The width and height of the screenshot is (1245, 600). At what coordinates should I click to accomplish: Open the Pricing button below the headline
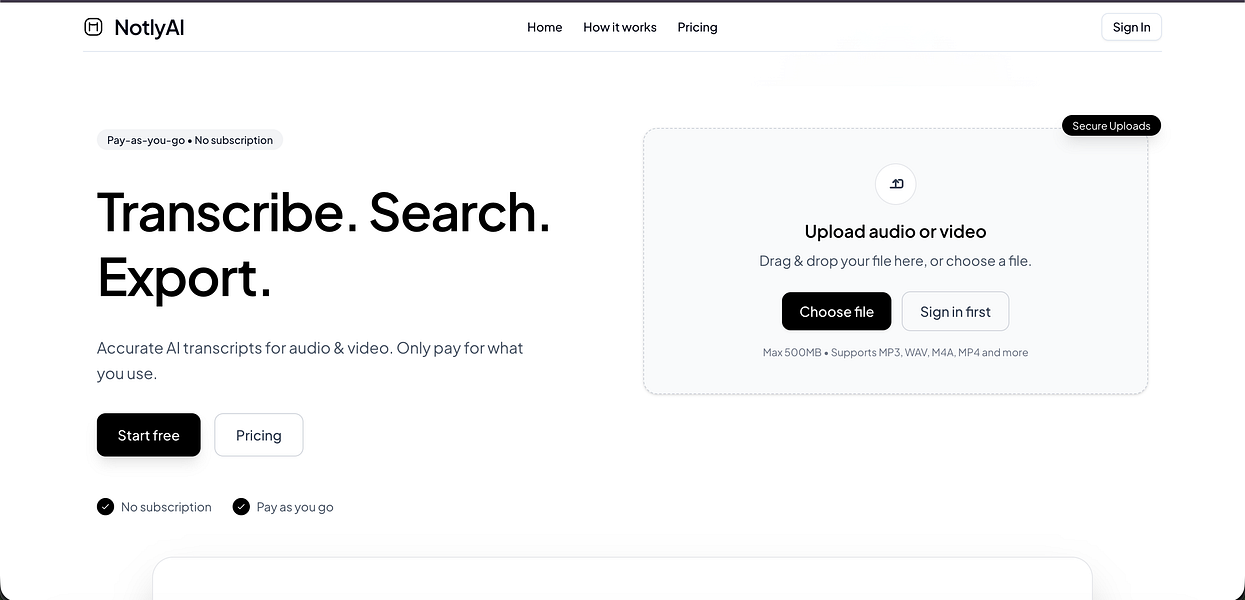(x=259, y=435)
